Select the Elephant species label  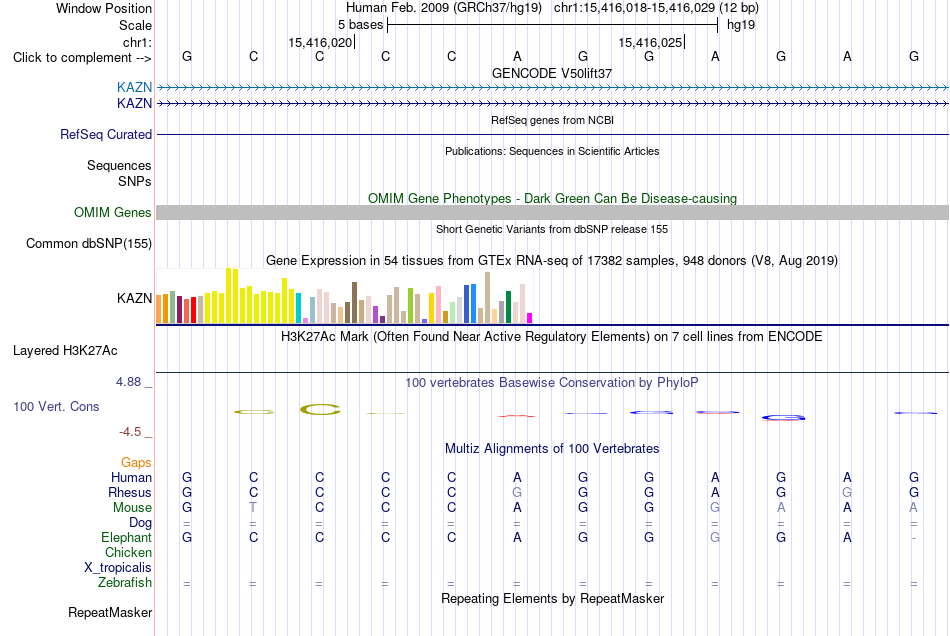point(126,537)
